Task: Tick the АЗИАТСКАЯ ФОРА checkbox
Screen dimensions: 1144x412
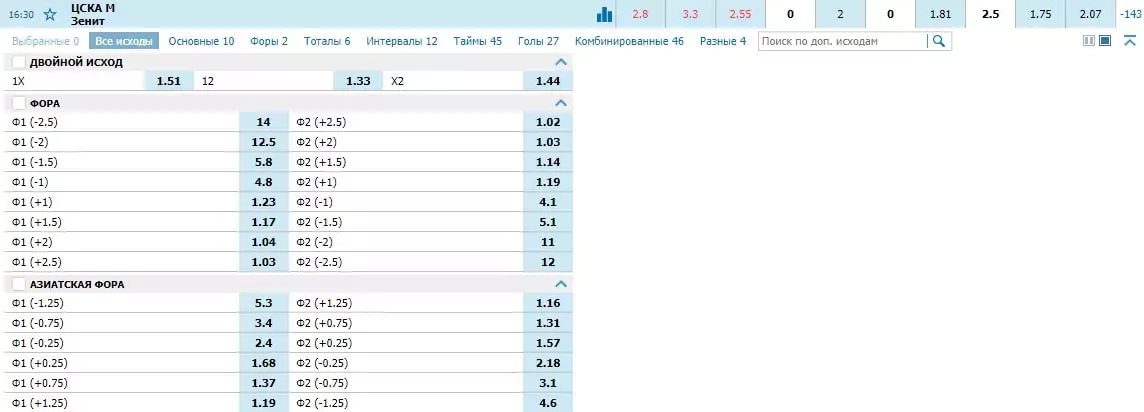Action: (x=19, y=284)
